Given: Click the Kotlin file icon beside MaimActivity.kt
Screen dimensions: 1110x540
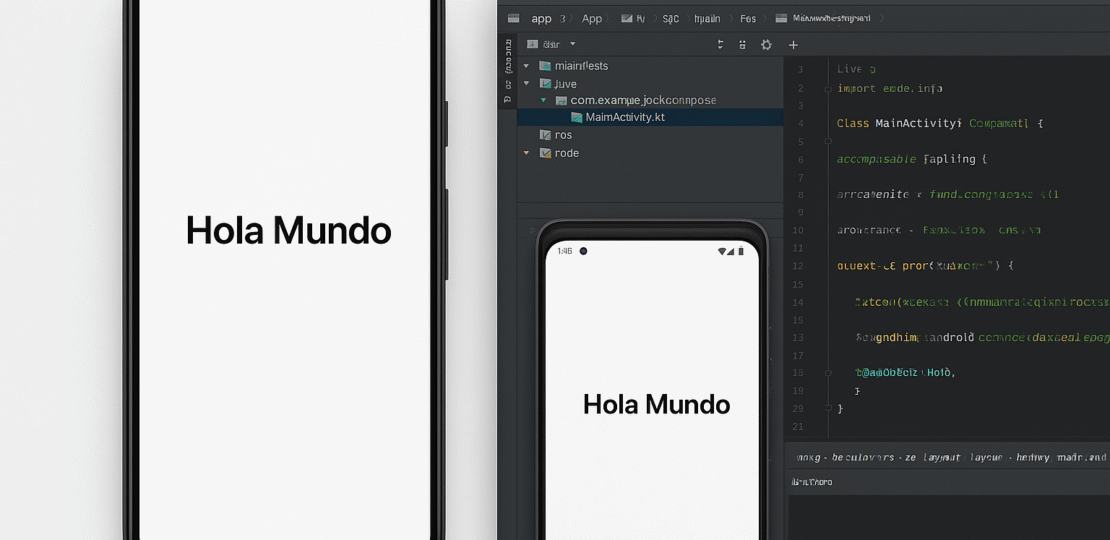Looking at the screenshot, I should click(x=577, y=118).
